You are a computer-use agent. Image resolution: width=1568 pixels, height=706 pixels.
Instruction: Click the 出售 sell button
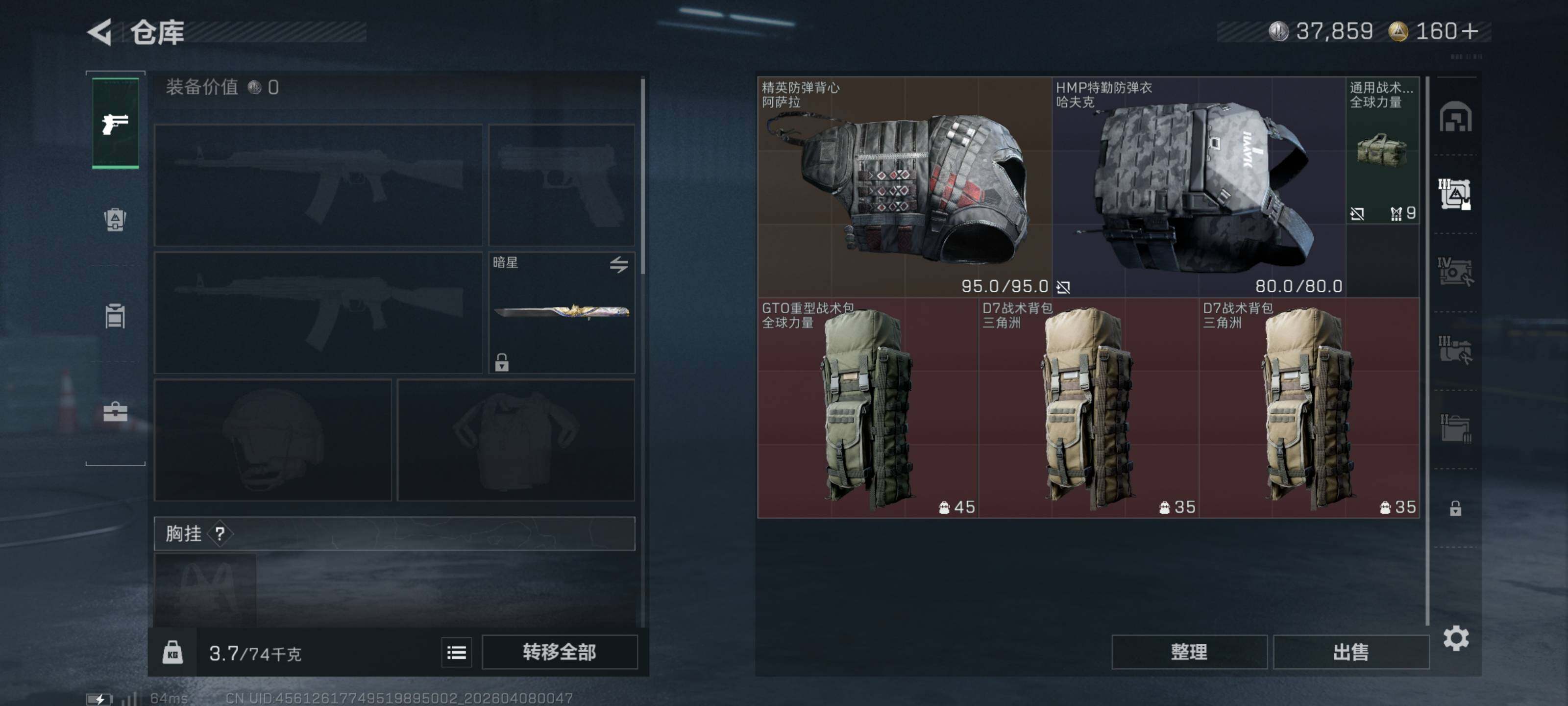[1351, 653]
